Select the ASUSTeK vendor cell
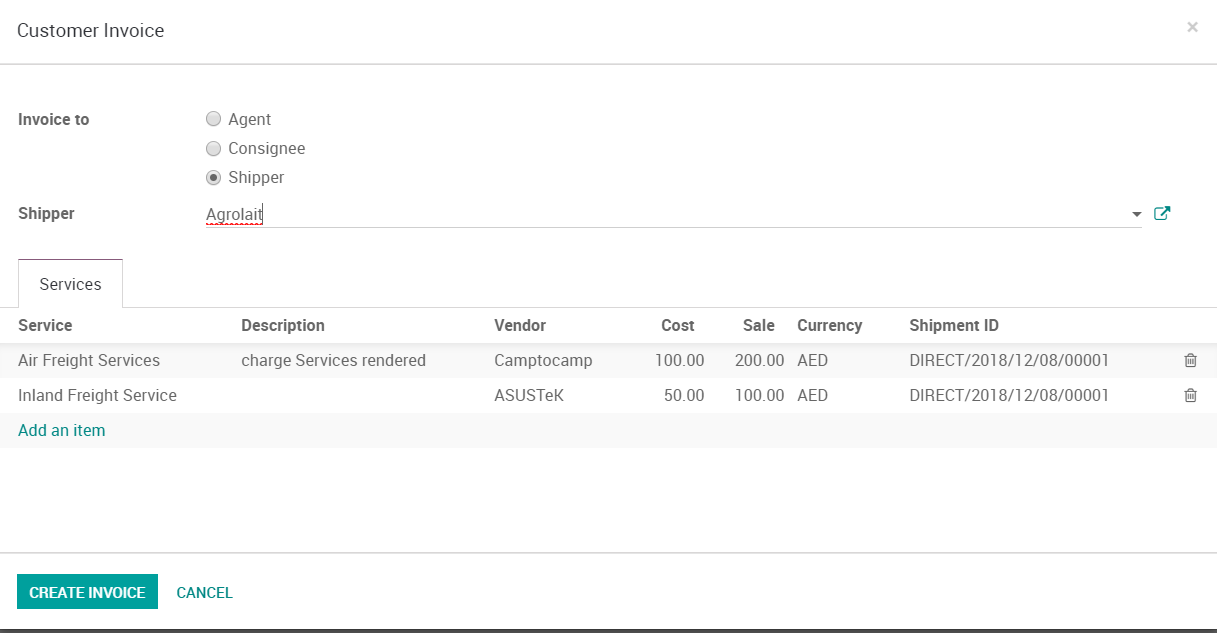 [x=528, y=395]
